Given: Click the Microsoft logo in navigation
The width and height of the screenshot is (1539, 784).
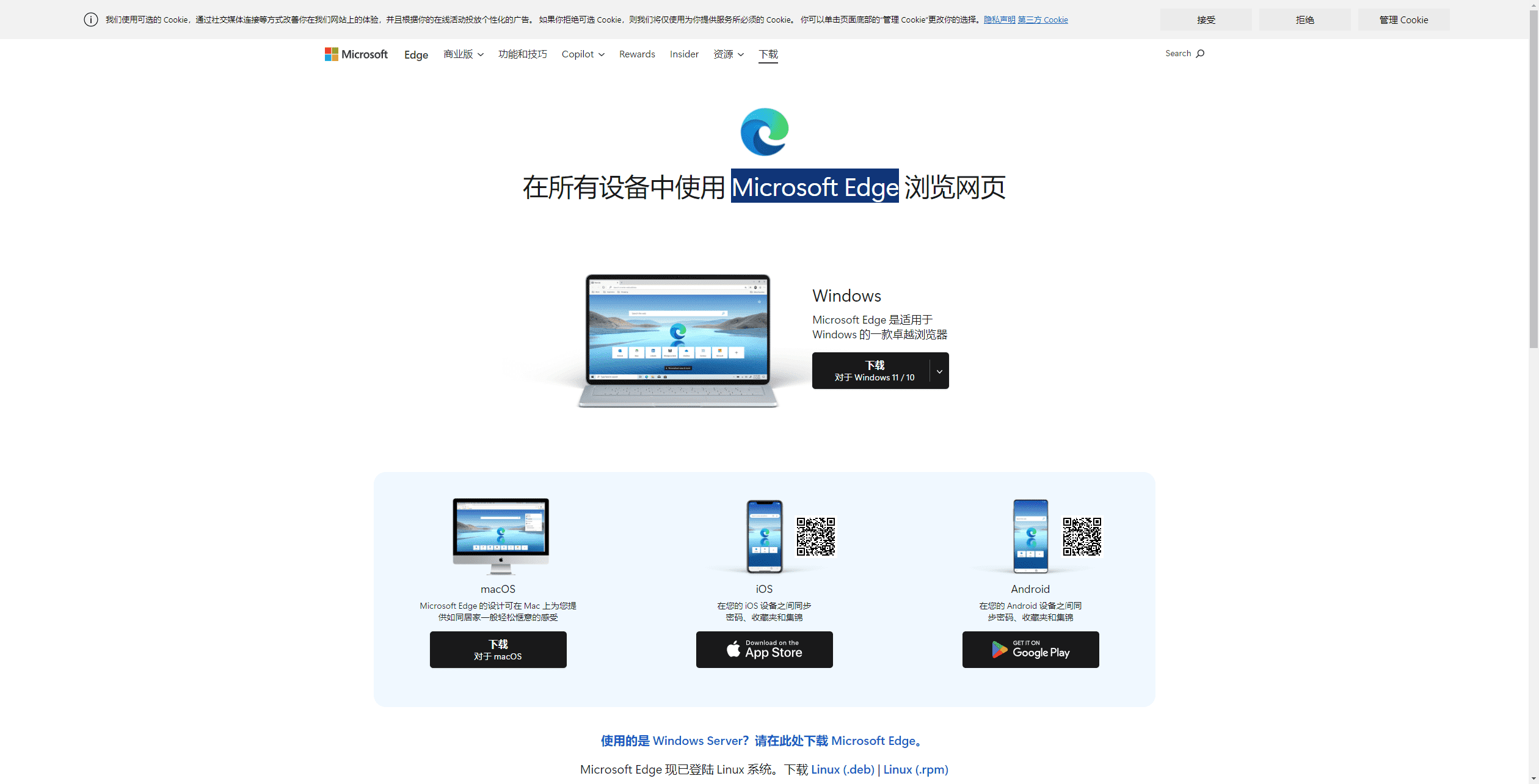Looking at the screenshot, I should 357,54.
